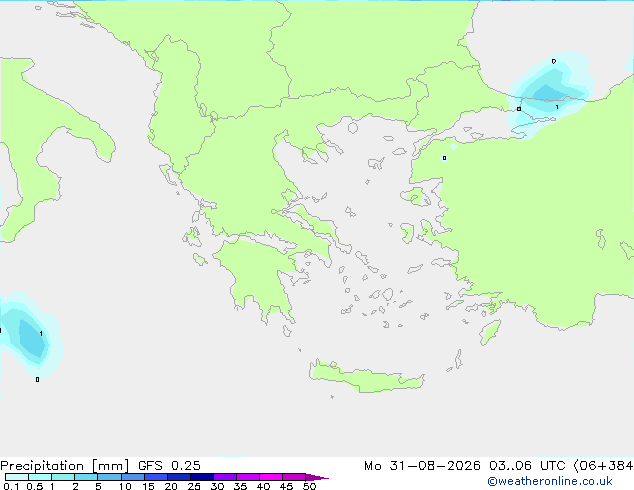The width and height of the screenshot is (634, 490).
Task: Pick the 1–2 mm legend swatch
Action: click(63, 477)
